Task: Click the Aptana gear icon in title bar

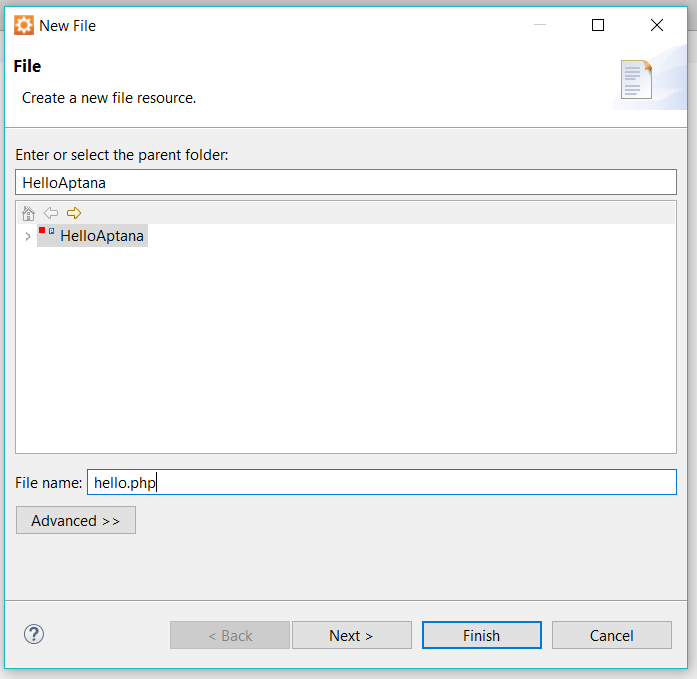Action: pos(24,25)
